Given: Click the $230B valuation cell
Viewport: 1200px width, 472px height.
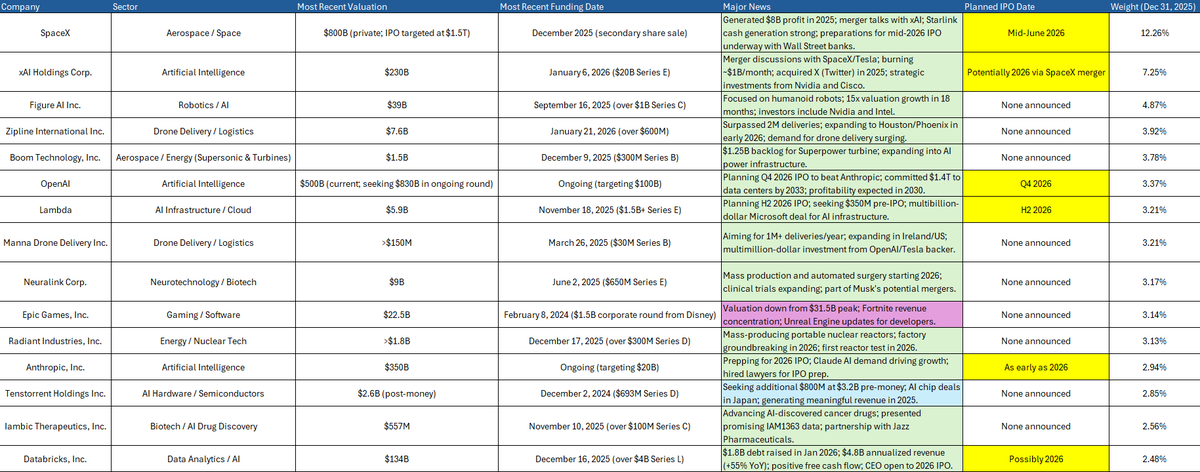Looking at the screenshot, I should pos(397,74).
